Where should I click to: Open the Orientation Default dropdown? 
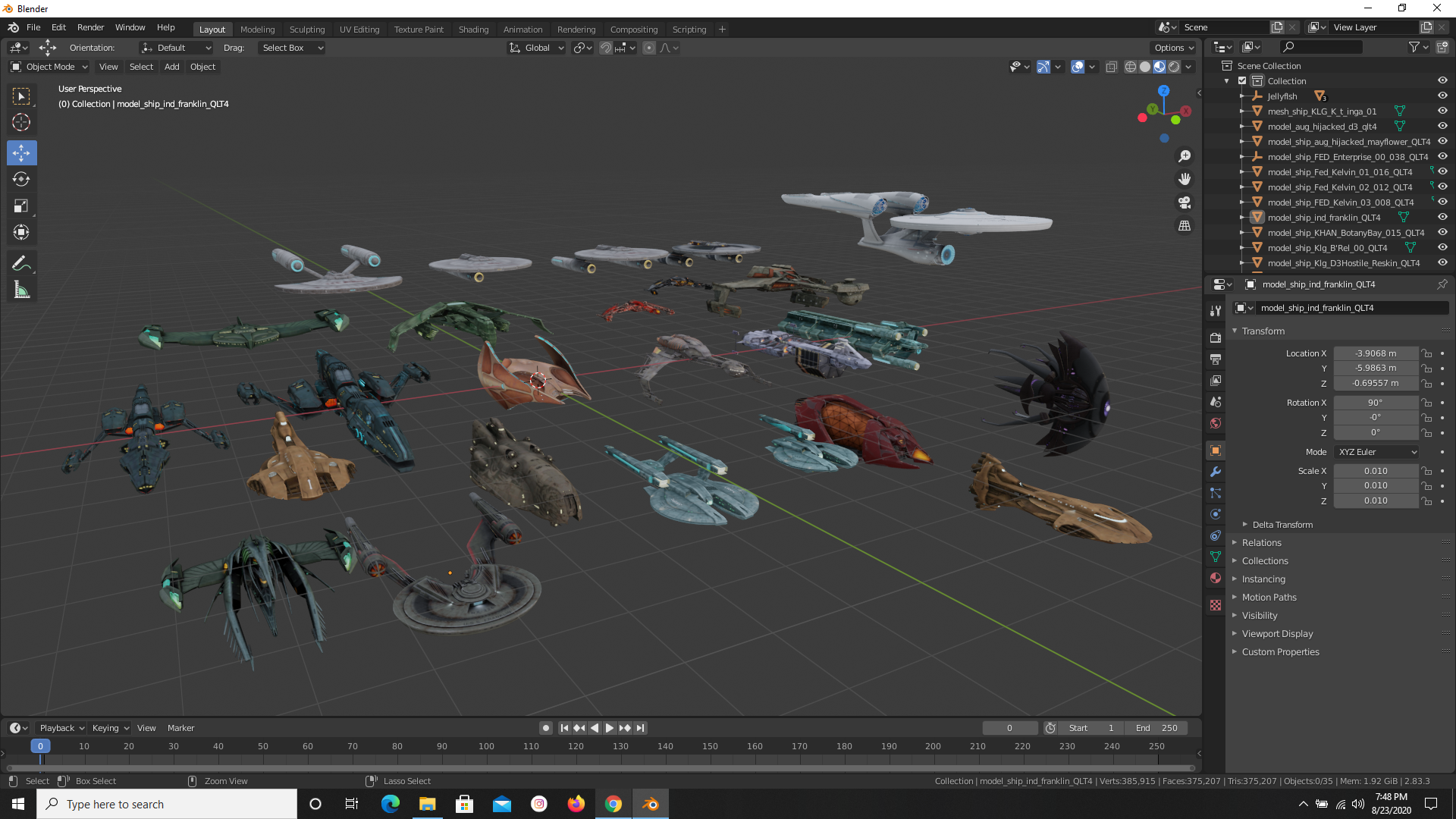coord(177,48)
